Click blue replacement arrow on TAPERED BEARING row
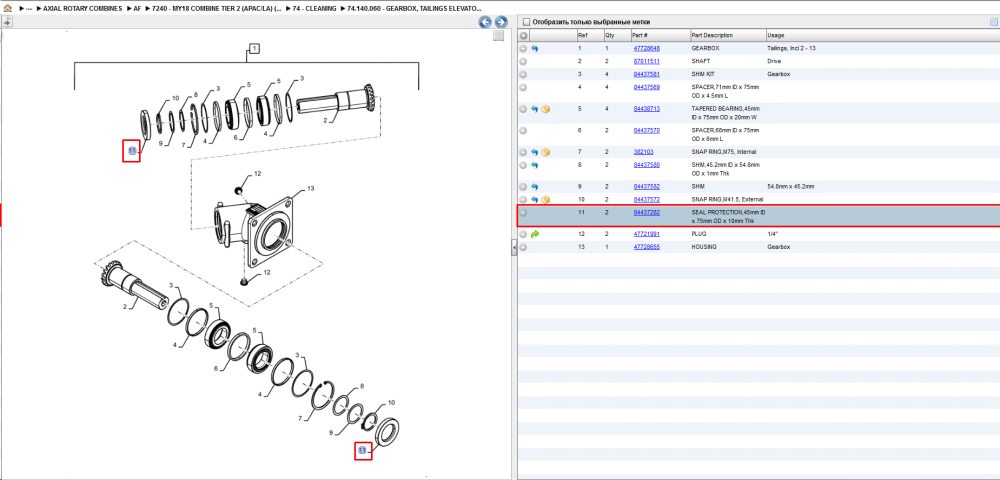 coord(534,109)
